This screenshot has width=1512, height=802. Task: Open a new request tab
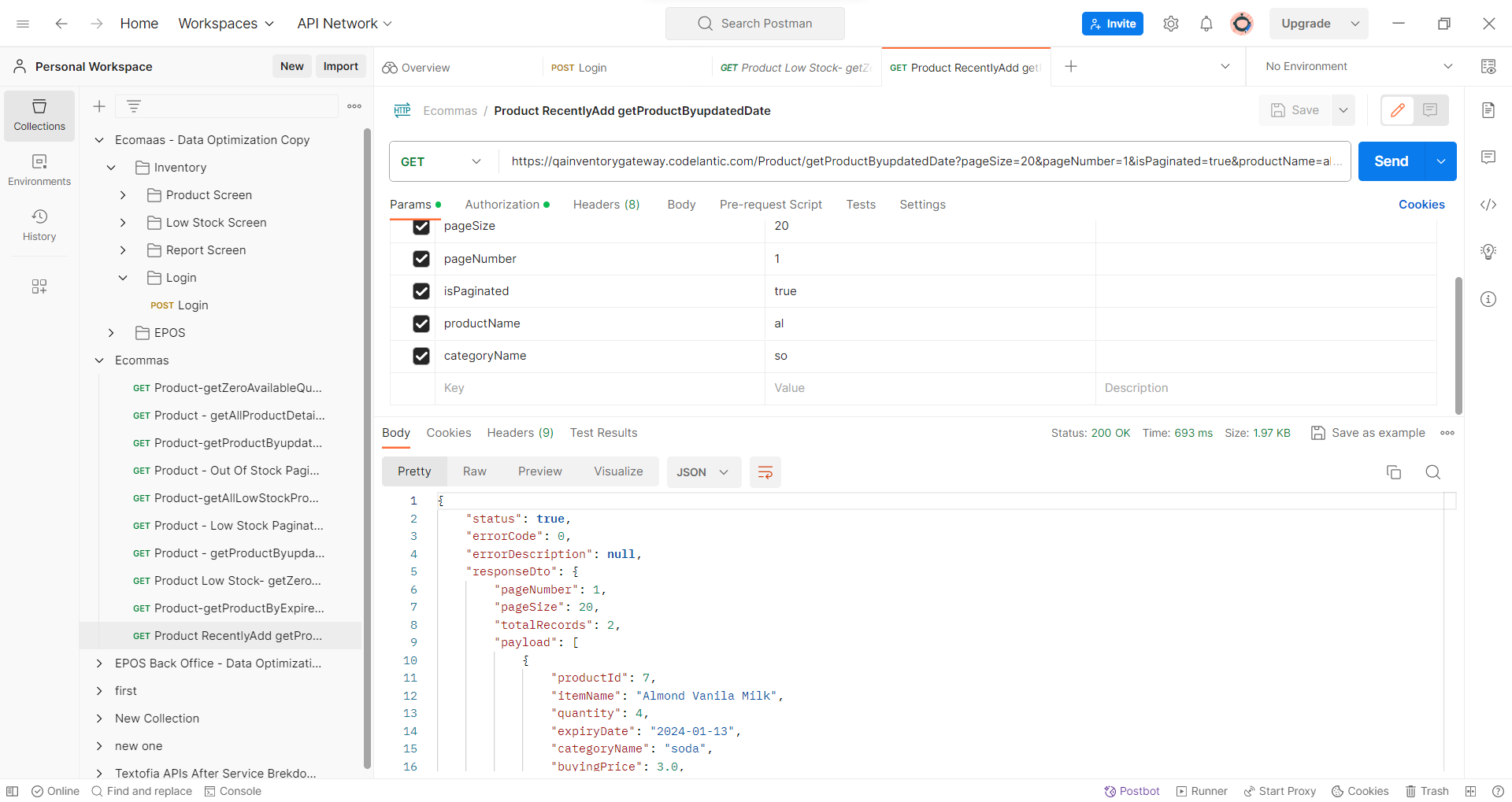pyautogui.click(x=1071, y=67)
